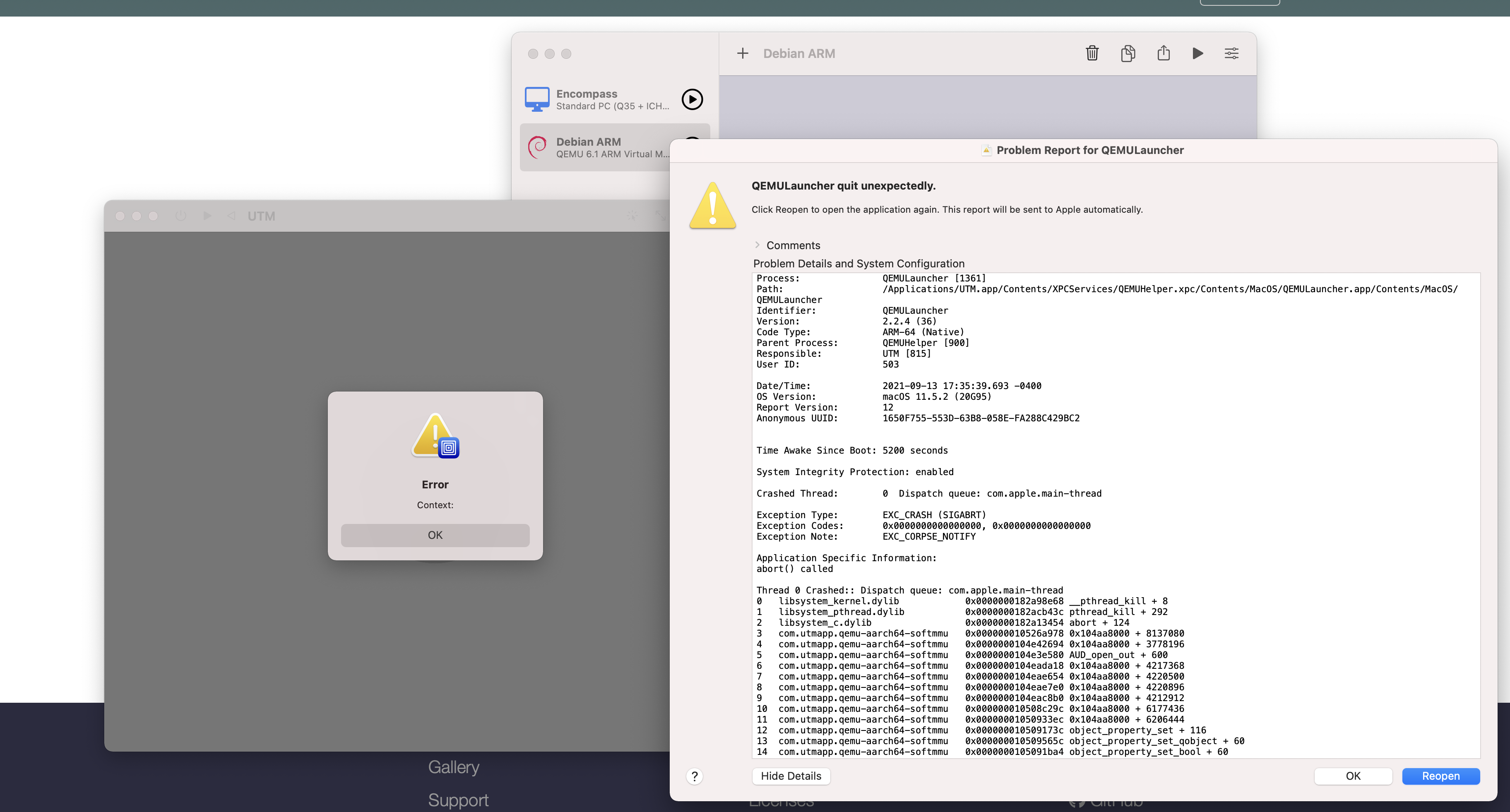This screenshot has height=812, width=1510.
Task: Dismiss the Error dialog with OK
Action: (434, 535)
